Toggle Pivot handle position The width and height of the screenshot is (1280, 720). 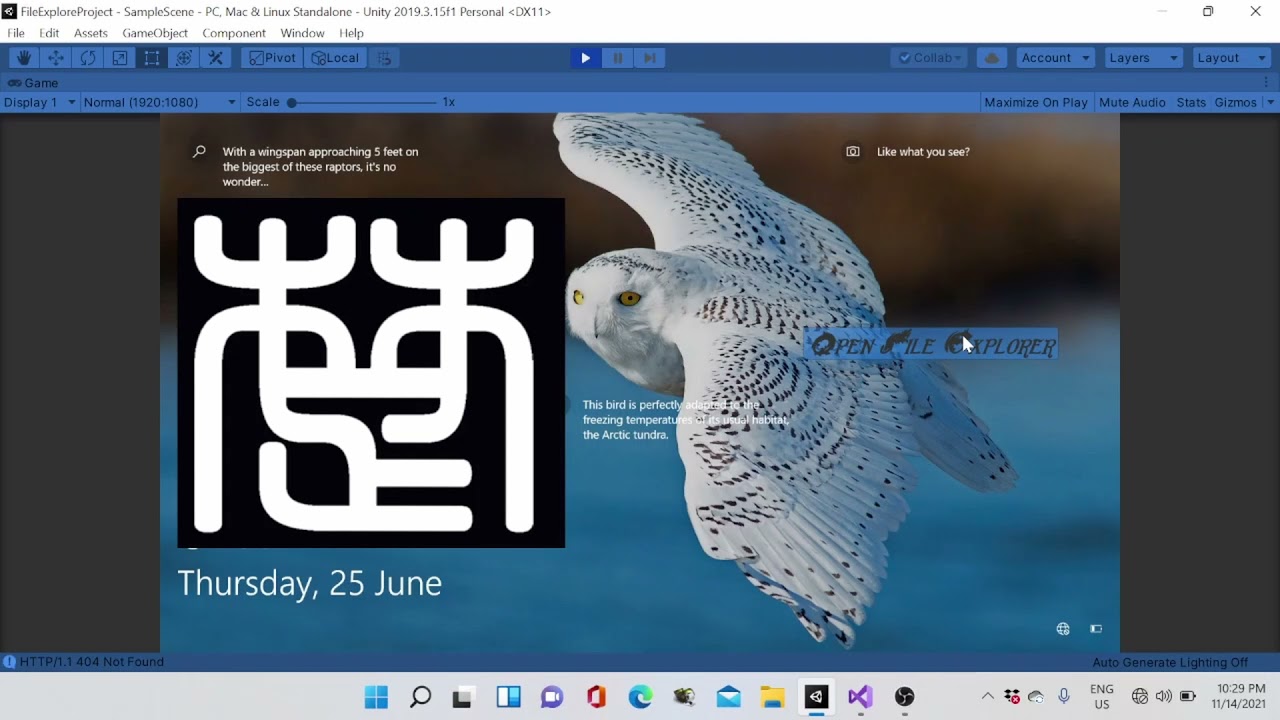pyautogui.click(x=273, y=58)
